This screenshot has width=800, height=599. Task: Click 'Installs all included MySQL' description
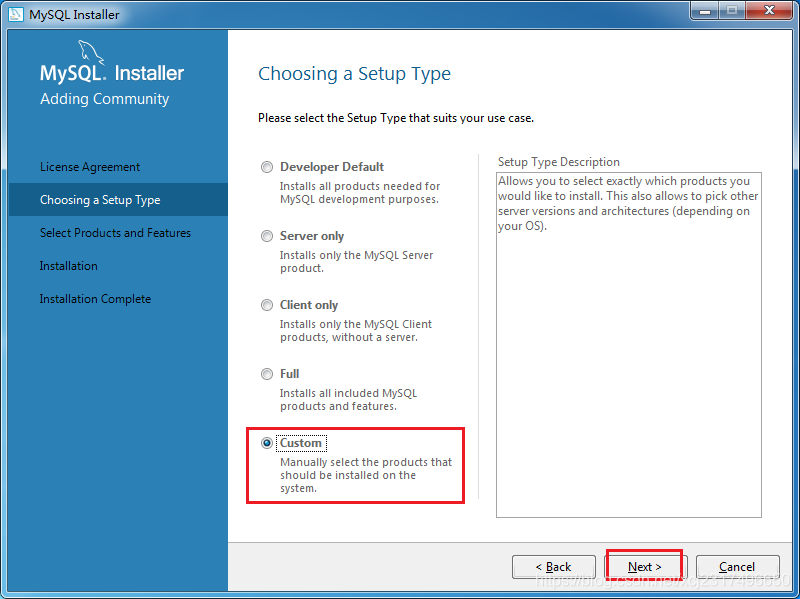[x=348, y=400]
